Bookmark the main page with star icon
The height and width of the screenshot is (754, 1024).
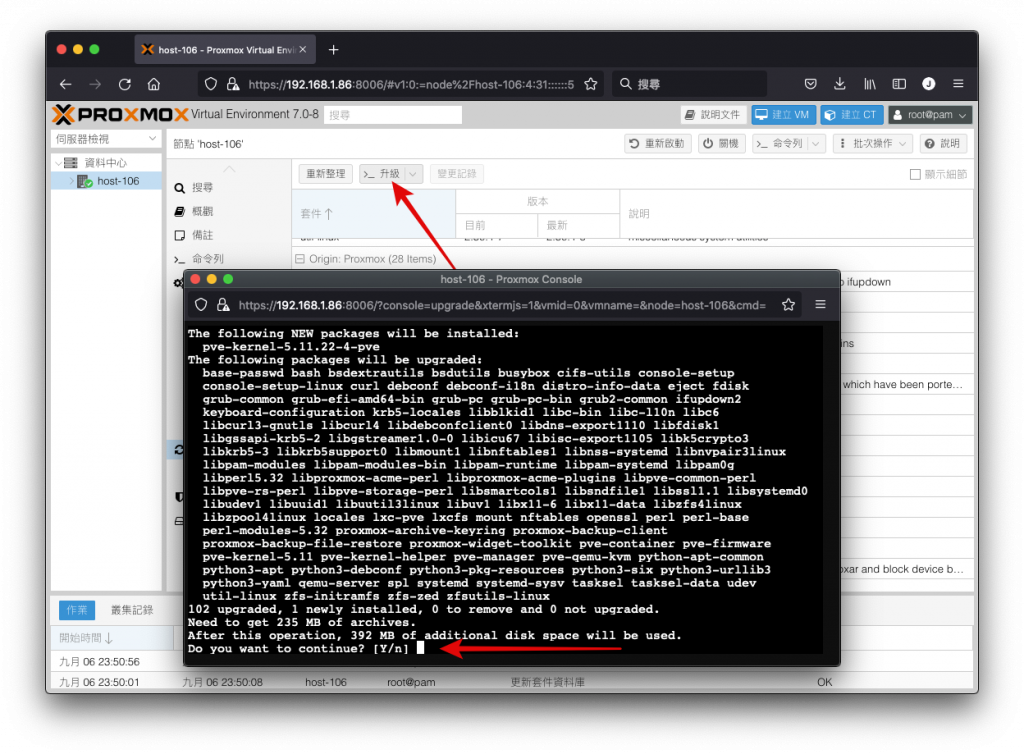coord(590,84)
